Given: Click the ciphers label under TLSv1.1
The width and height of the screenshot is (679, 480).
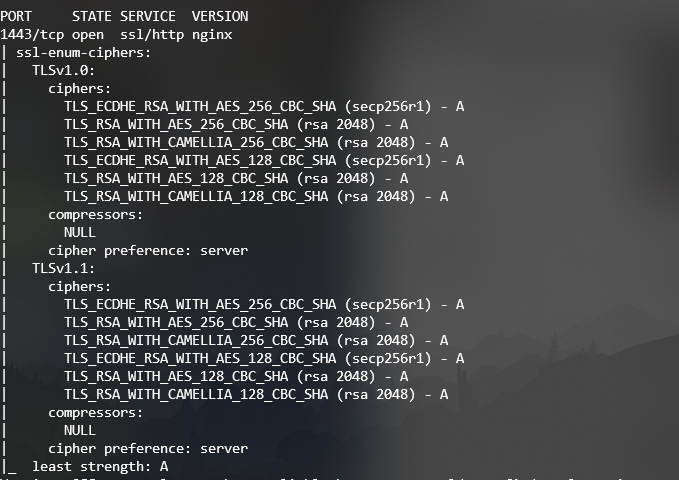Looking at the screenshot, I should (80, 287).
